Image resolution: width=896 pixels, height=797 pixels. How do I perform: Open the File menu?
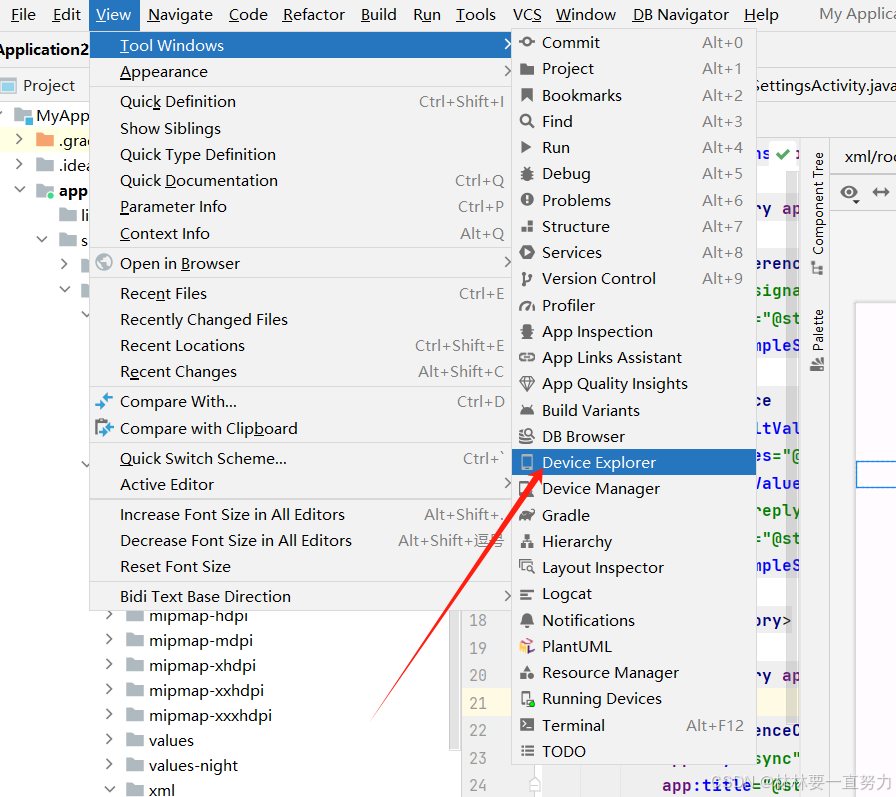pos(23,15)
